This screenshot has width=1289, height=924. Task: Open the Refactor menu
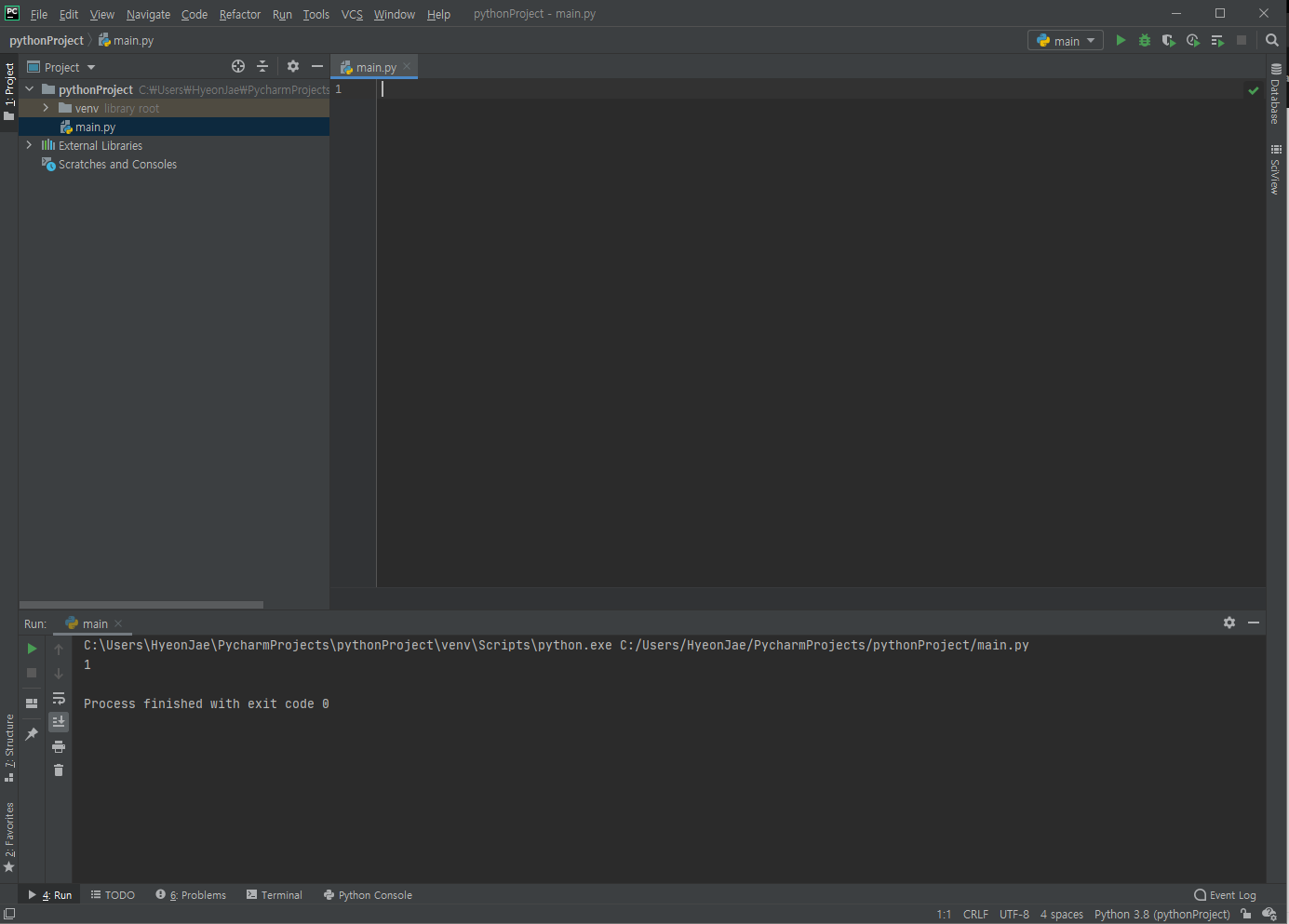(240, 14)
